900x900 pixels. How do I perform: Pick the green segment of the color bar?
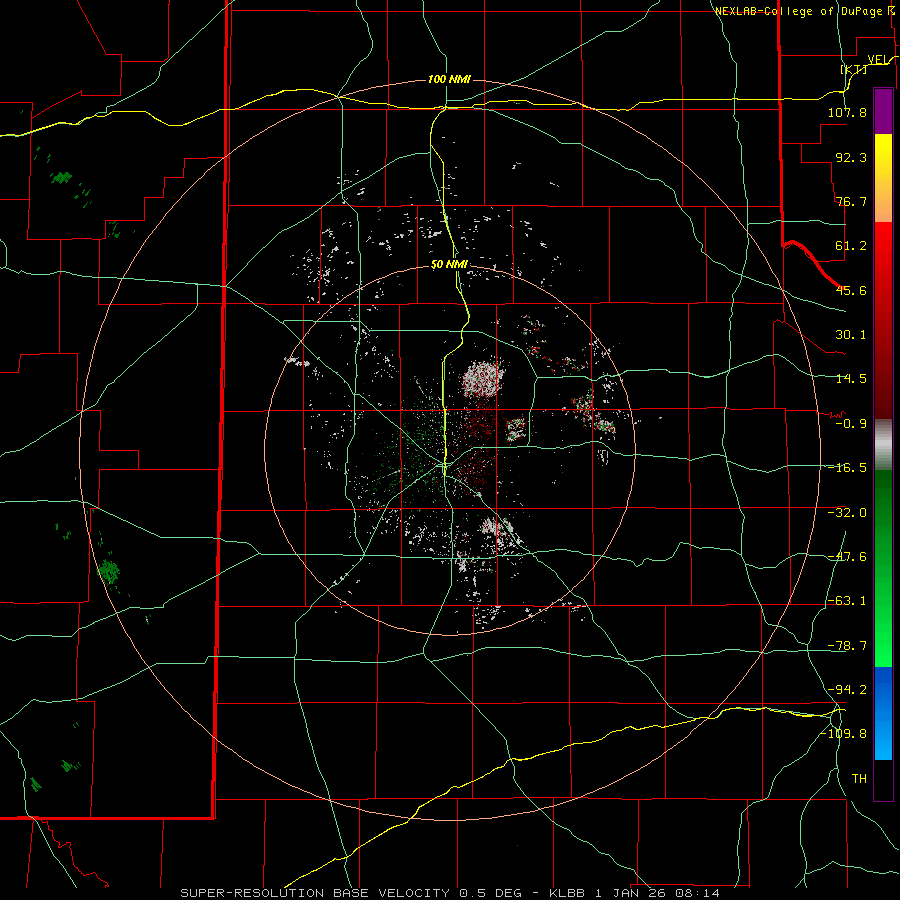click(883, 568)
